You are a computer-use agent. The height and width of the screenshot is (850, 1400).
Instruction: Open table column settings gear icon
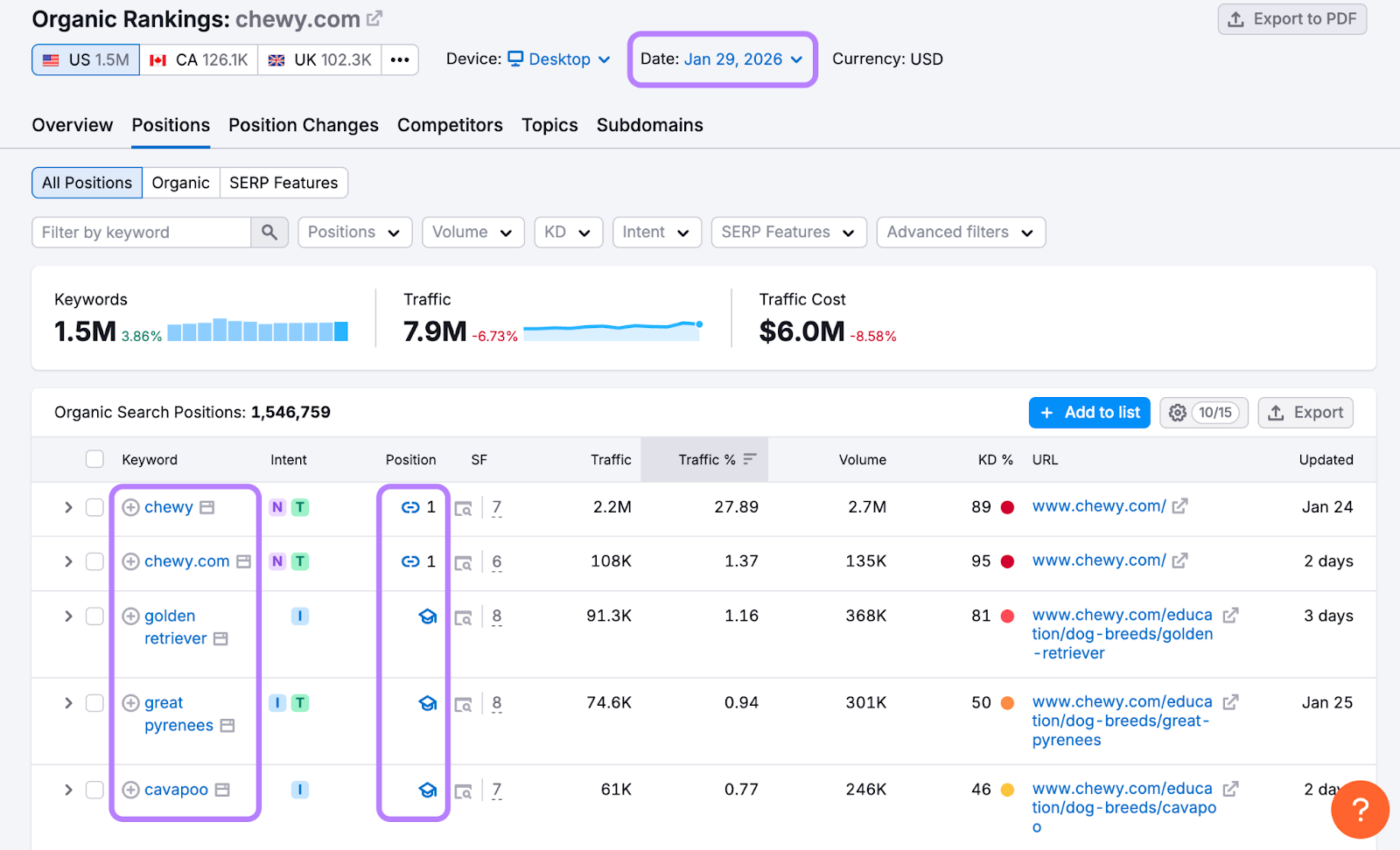(1178, 413)
